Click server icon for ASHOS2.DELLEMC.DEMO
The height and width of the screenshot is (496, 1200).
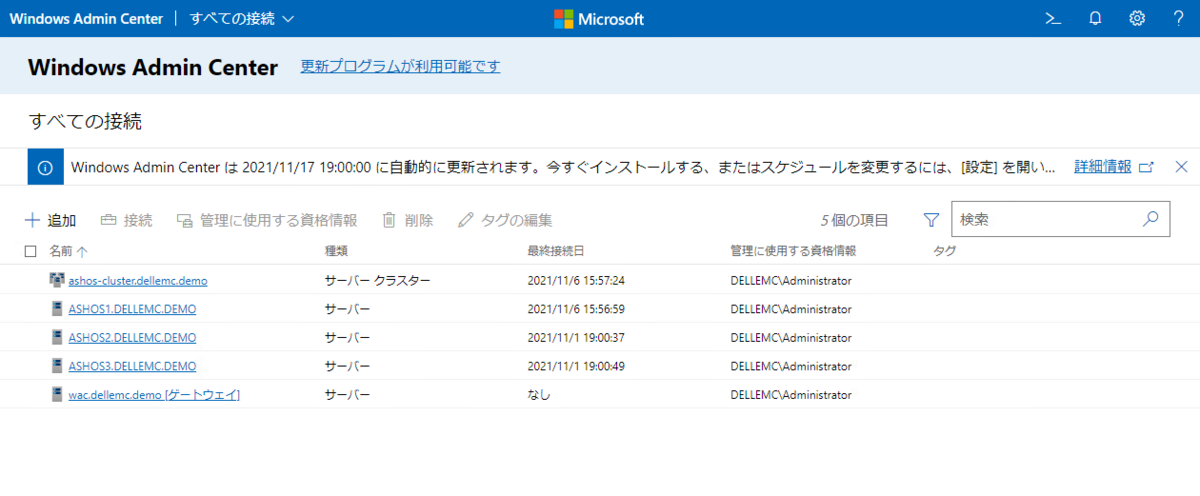pyautogui.click(x=57, y=337)
